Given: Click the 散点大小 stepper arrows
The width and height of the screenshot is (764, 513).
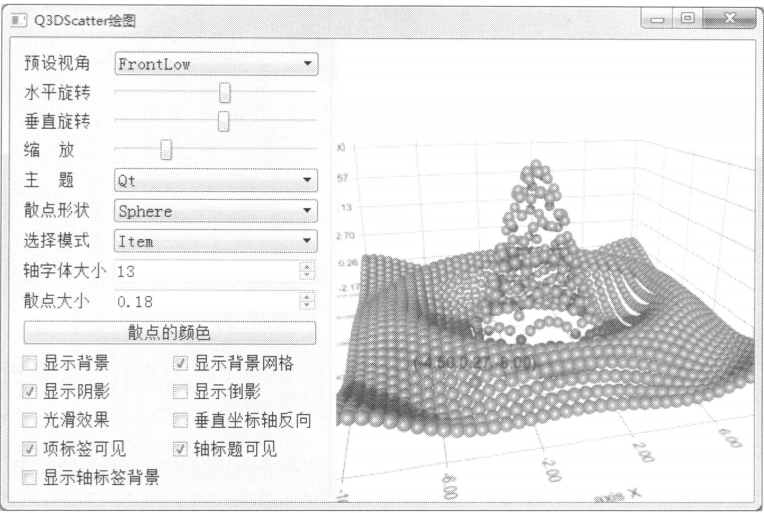Looking at the screenshot, I should pos(308,301).
